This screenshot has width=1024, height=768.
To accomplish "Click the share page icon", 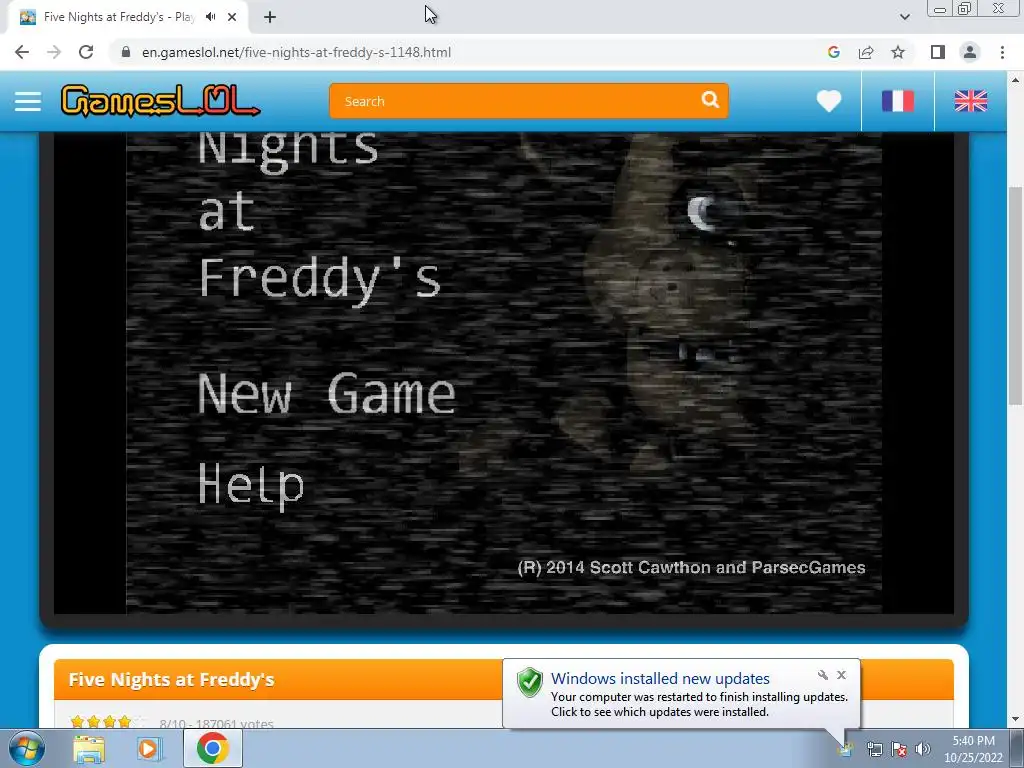I will pos(866,52).
